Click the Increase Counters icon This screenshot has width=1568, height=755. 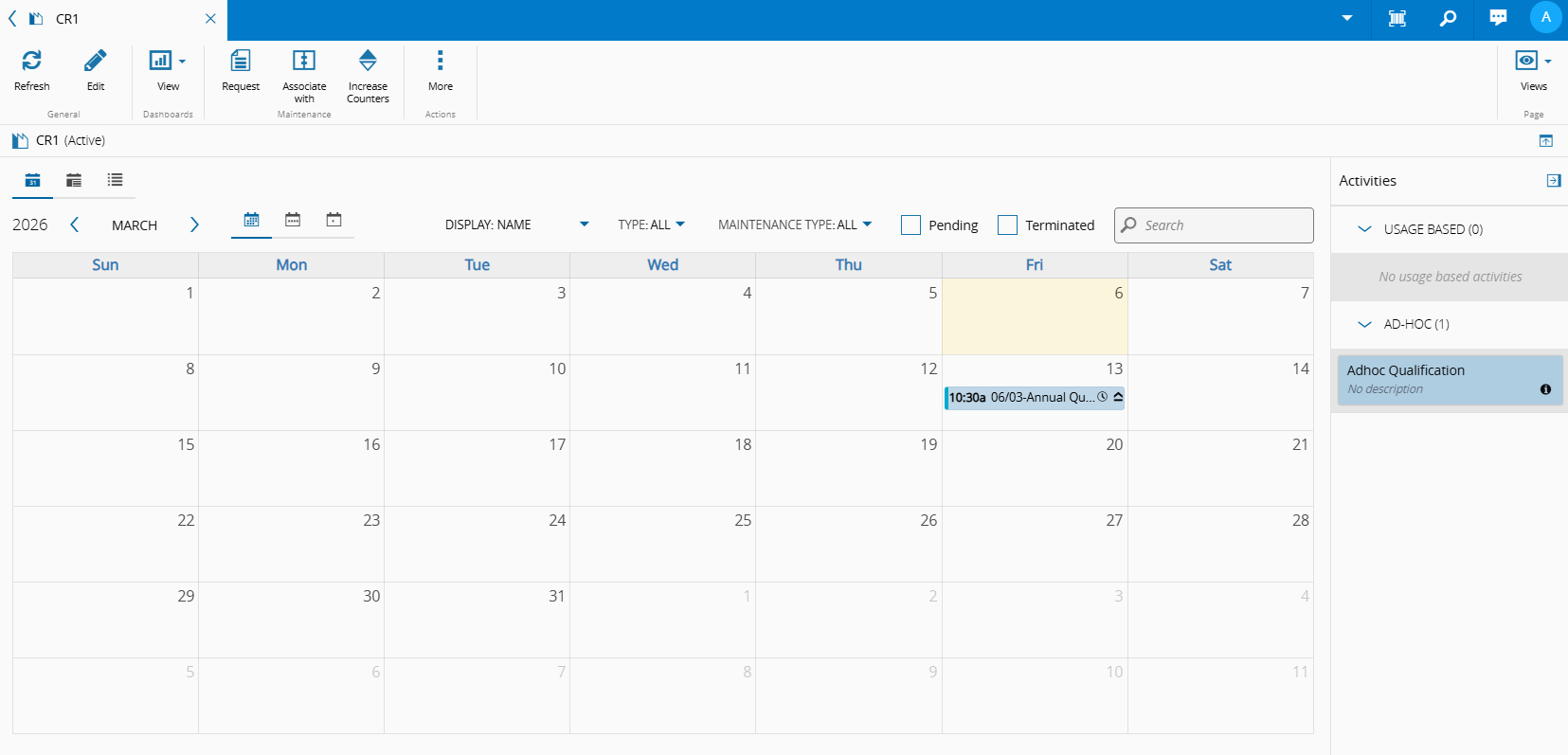click(x=368, y=62)
